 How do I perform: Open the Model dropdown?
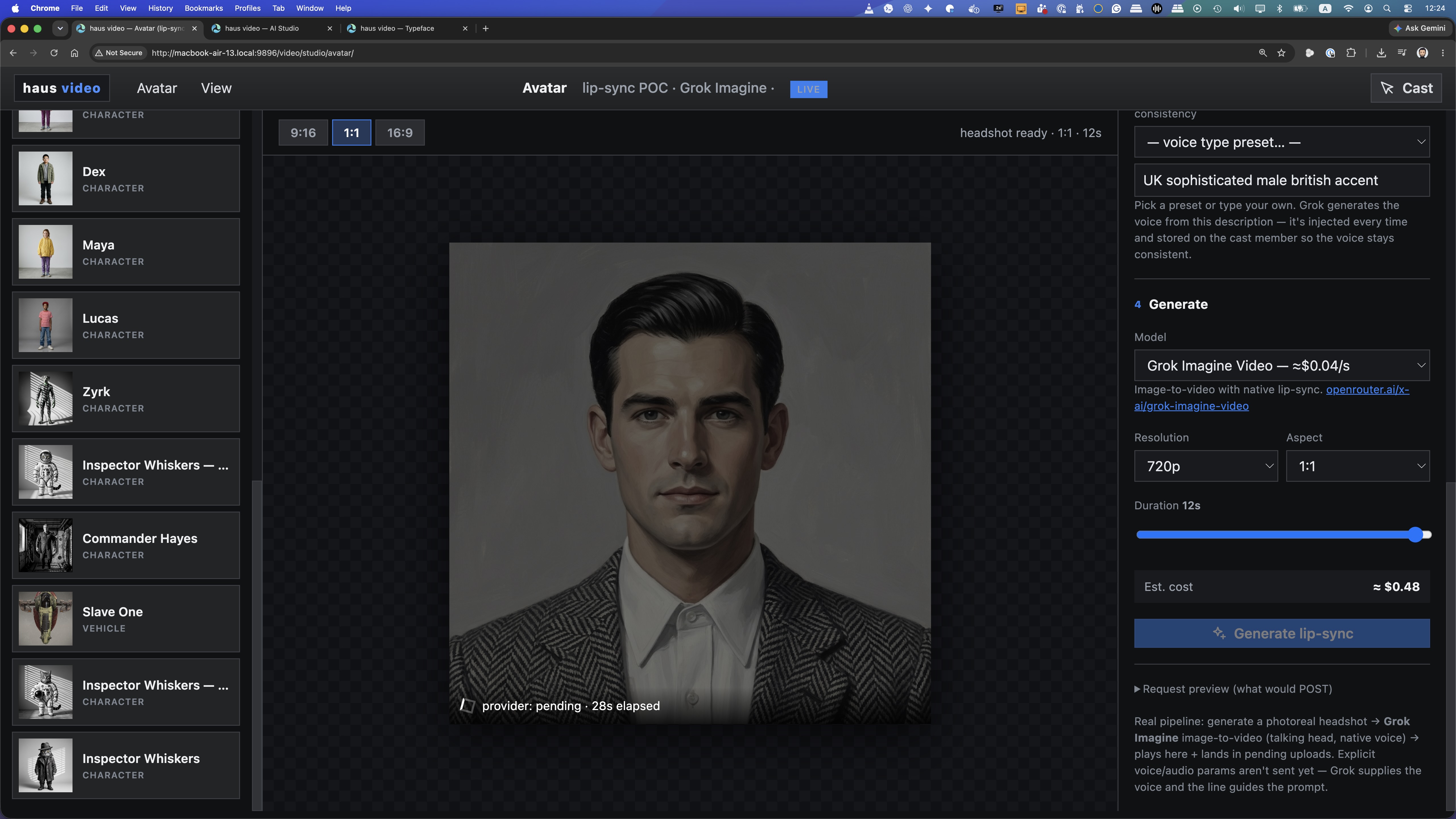point(1282,366)
